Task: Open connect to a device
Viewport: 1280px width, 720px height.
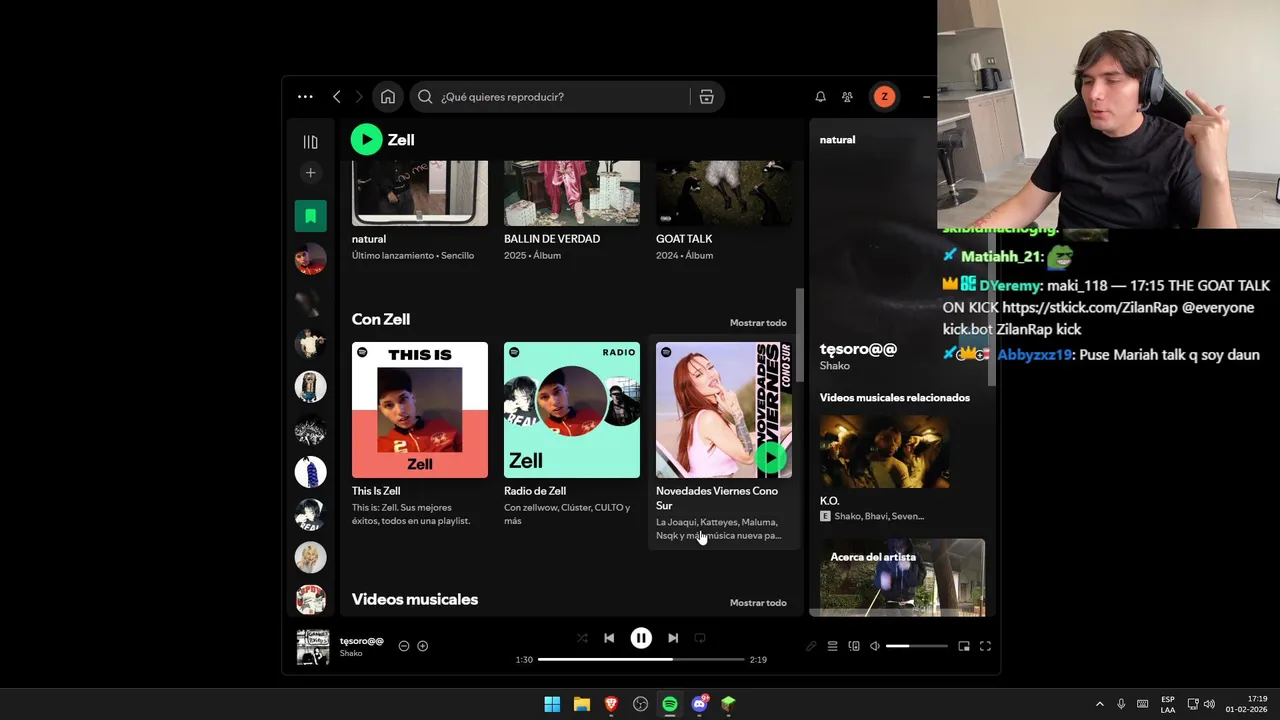Action: tap(854, 646)
